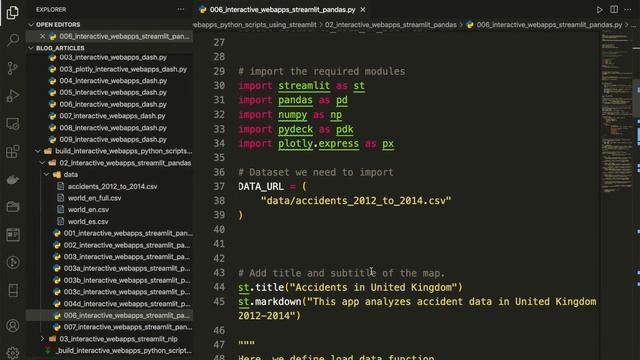
Task: Place cursor on pydeck on line 33
Action: click(x=296, y=129)
